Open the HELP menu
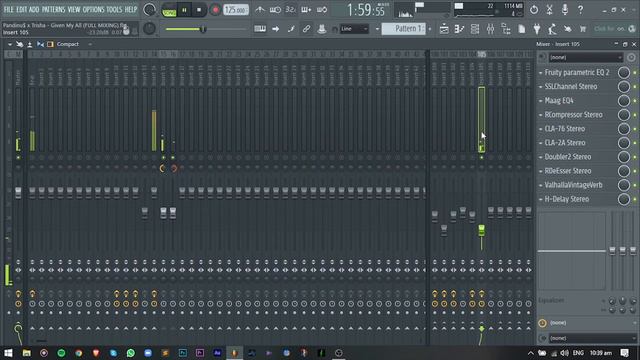The image size is (640, 360). coord(131,9)
